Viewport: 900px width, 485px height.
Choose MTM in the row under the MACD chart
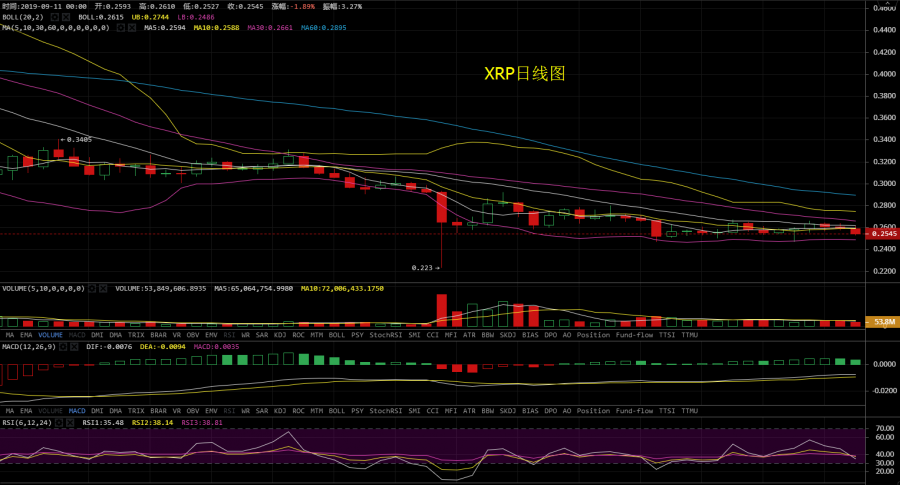tap(316, 411)
